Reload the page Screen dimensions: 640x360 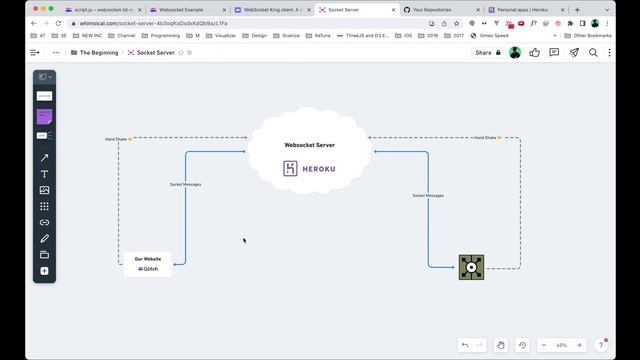[x=58, y=24]
